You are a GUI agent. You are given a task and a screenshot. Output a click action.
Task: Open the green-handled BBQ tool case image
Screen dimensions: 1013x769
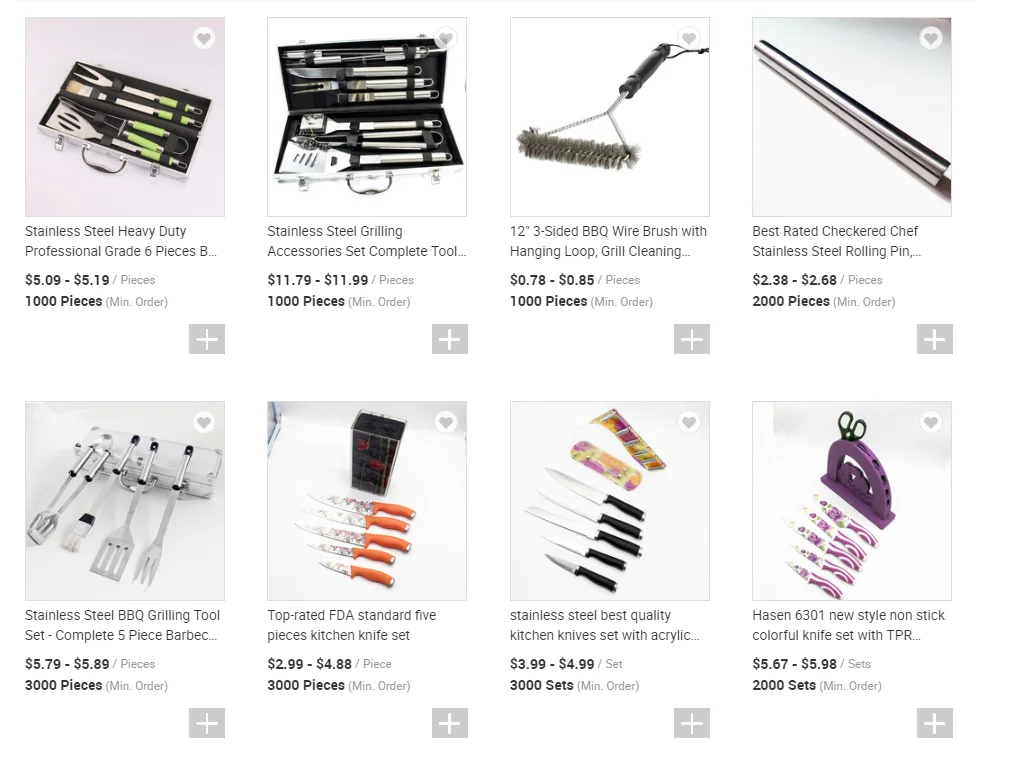coord(125,117)
